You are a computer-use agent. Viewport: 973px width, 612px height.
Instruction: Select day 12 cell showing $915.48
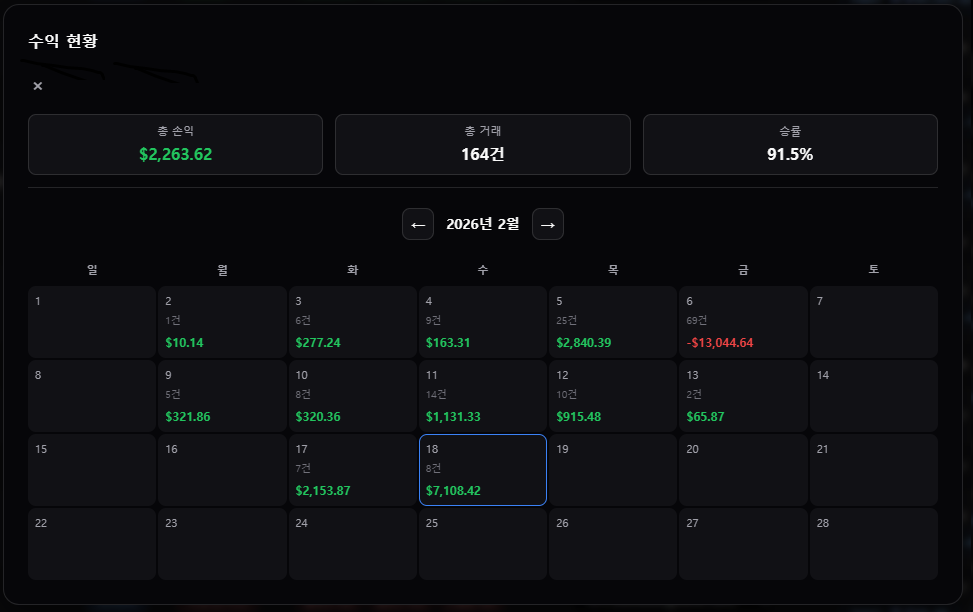(x=613, y=396)
